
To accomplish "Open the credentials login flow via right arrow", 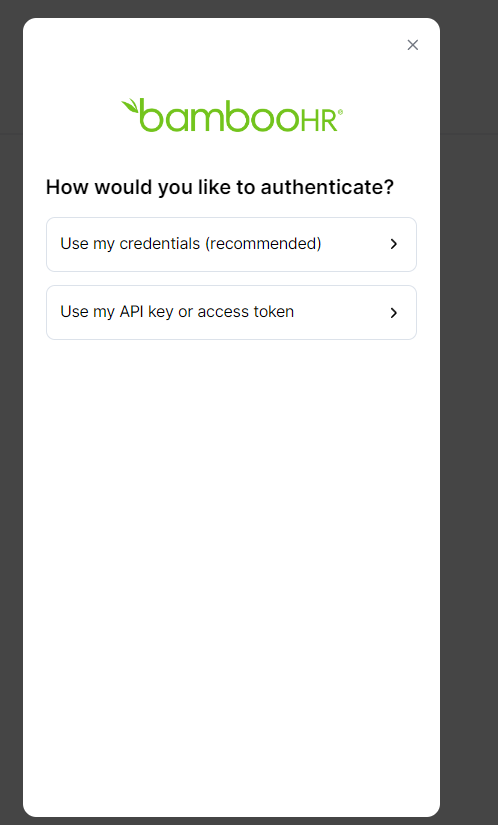I will (393, 244).
